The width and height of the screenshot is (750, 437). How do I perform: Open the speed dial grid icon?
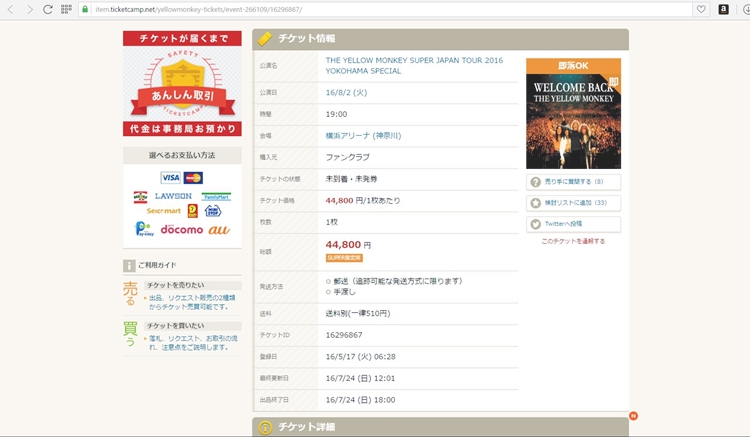tap(66, 9)
